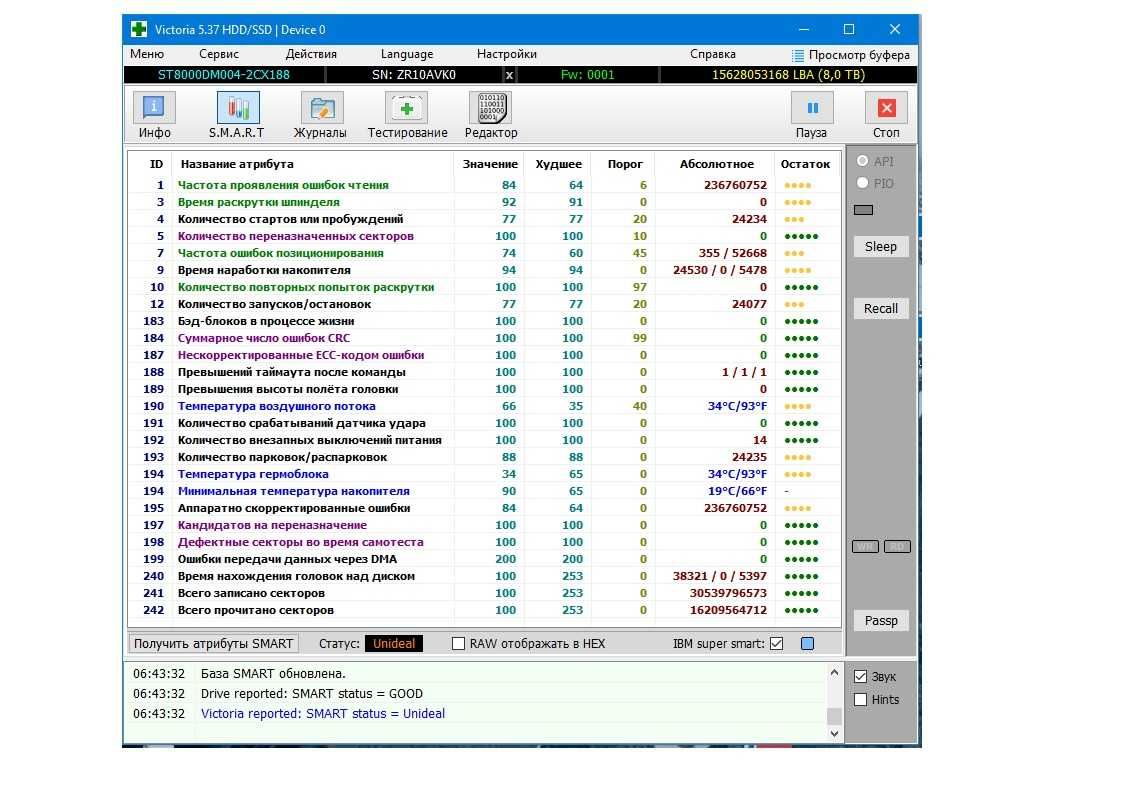Select row 'Минимальная температура накопителя'

coord(484,491)
